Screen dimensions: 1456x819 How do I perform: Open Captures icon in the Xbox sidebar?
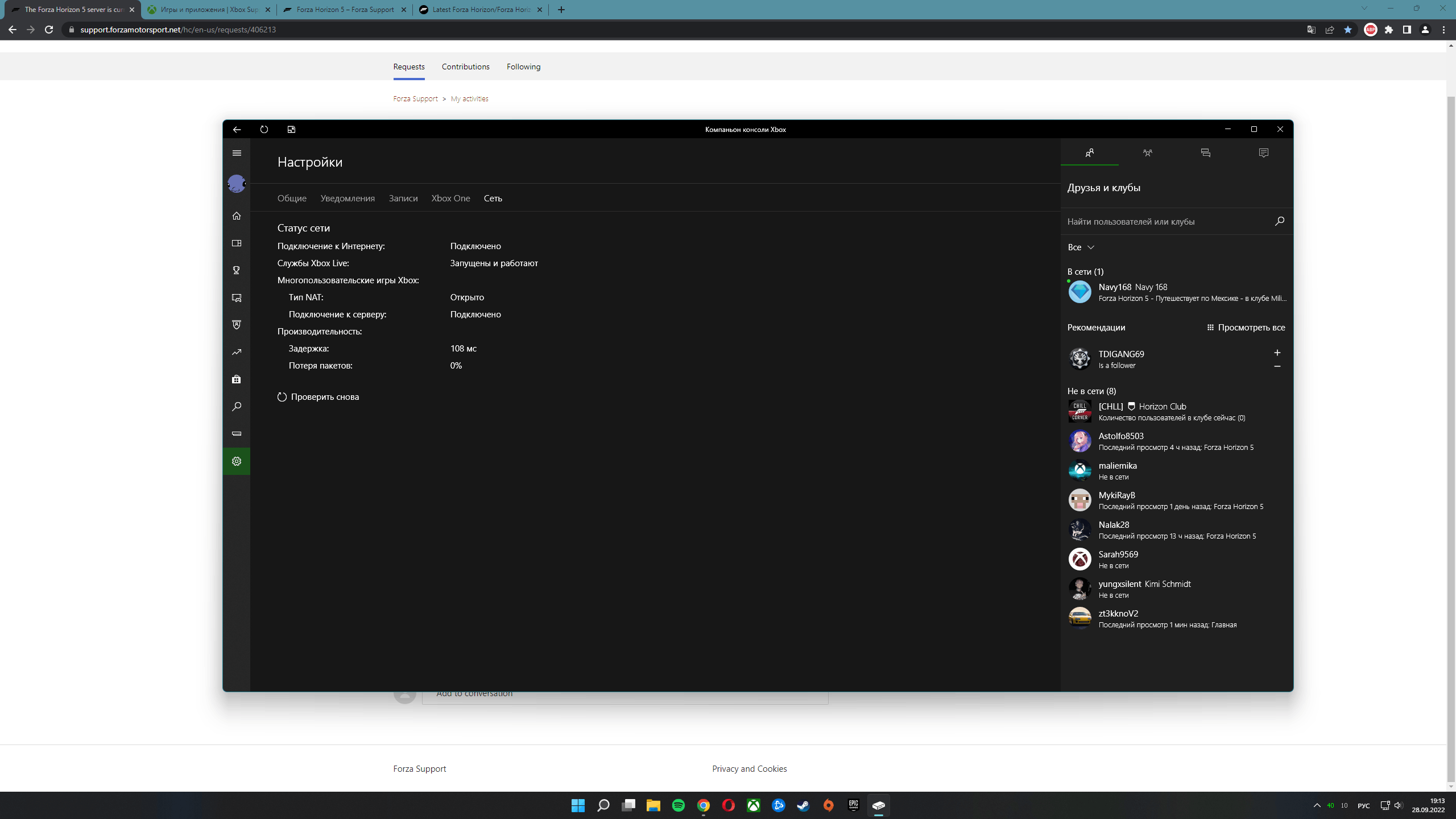[x=237, y=298]
